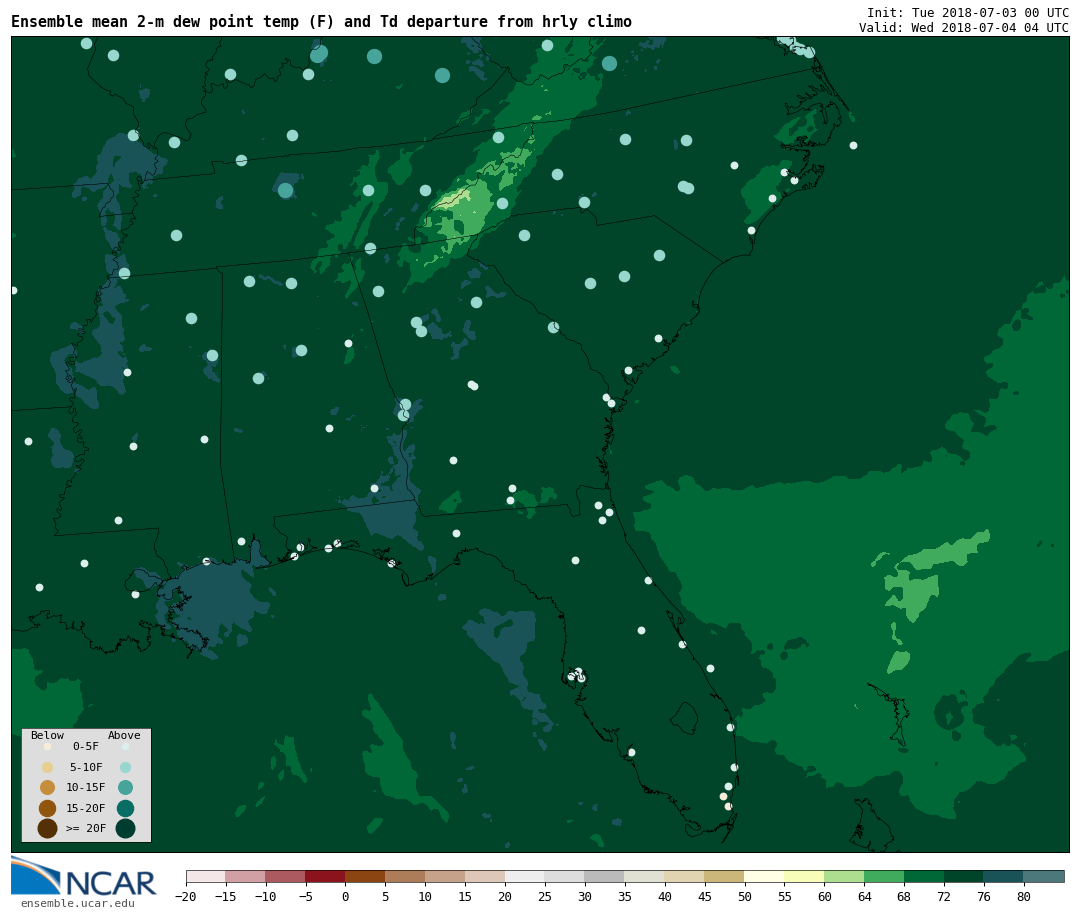Click the NCAR logo

tap(84, 877)
